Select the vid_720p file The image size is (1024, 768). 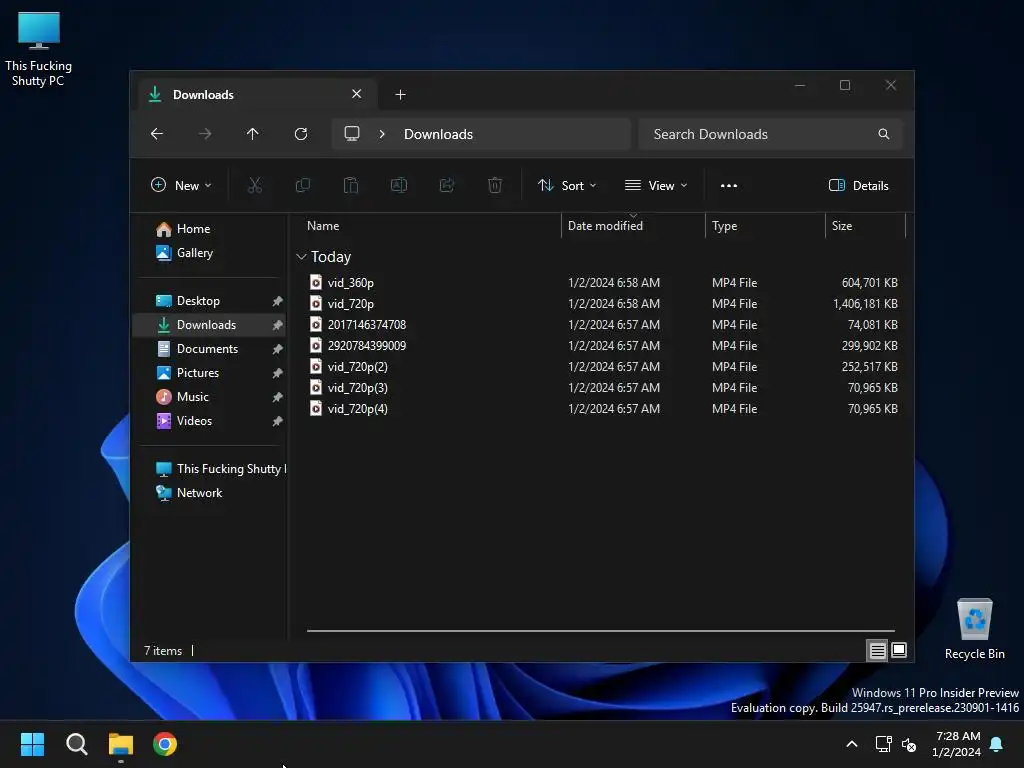coord(601,304)
